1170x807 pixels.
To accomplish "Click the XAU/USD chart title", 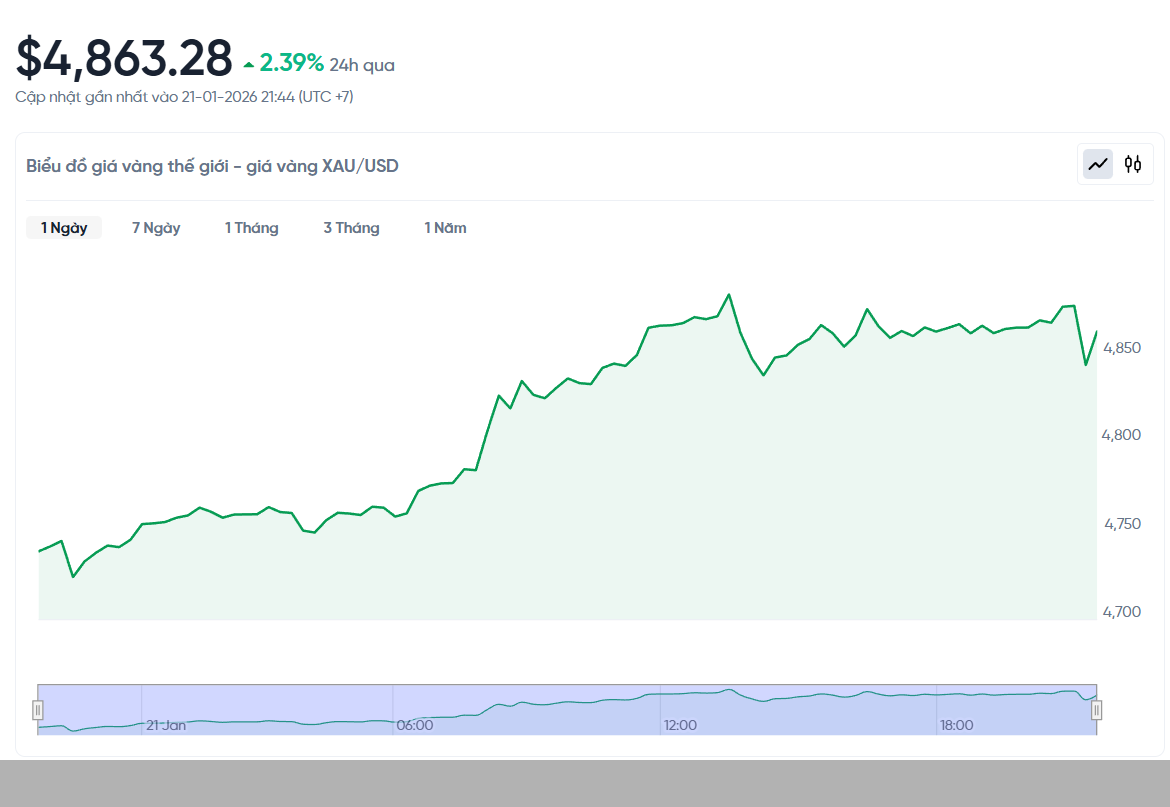I will 212,166.
